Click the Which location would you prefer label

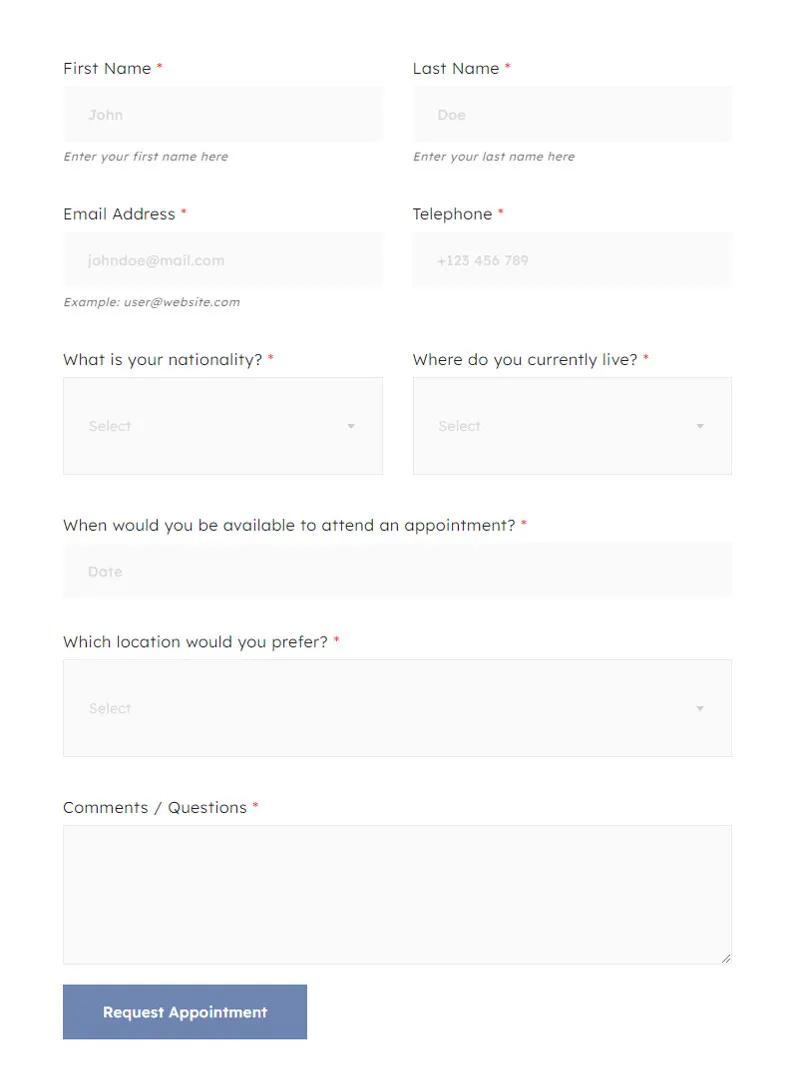[195, 642]
